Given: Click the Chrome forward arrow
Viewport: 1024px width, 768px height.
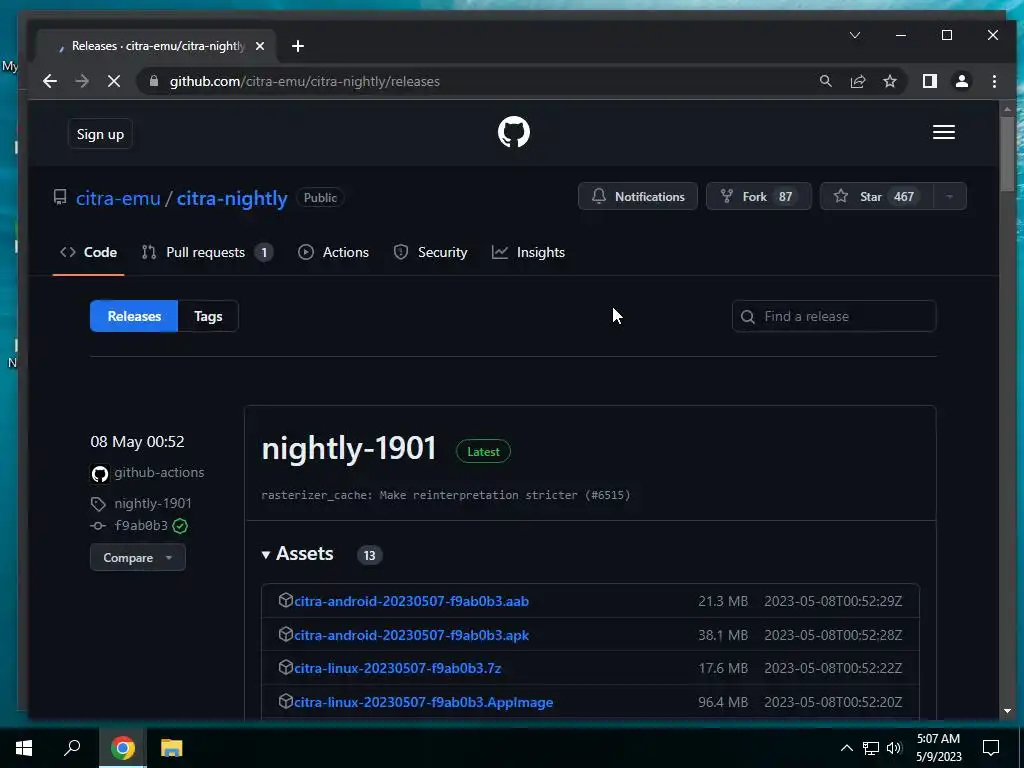Looking at the screenshot, I should coord(82,81).
